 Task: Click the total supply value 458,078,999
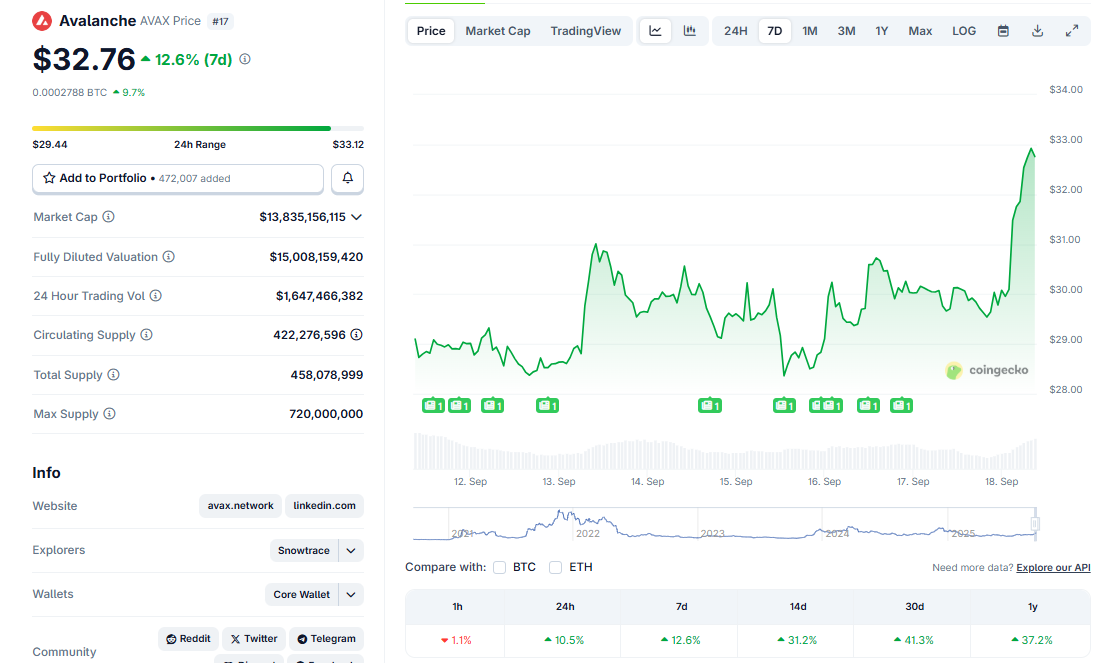[x=326, y=375]
